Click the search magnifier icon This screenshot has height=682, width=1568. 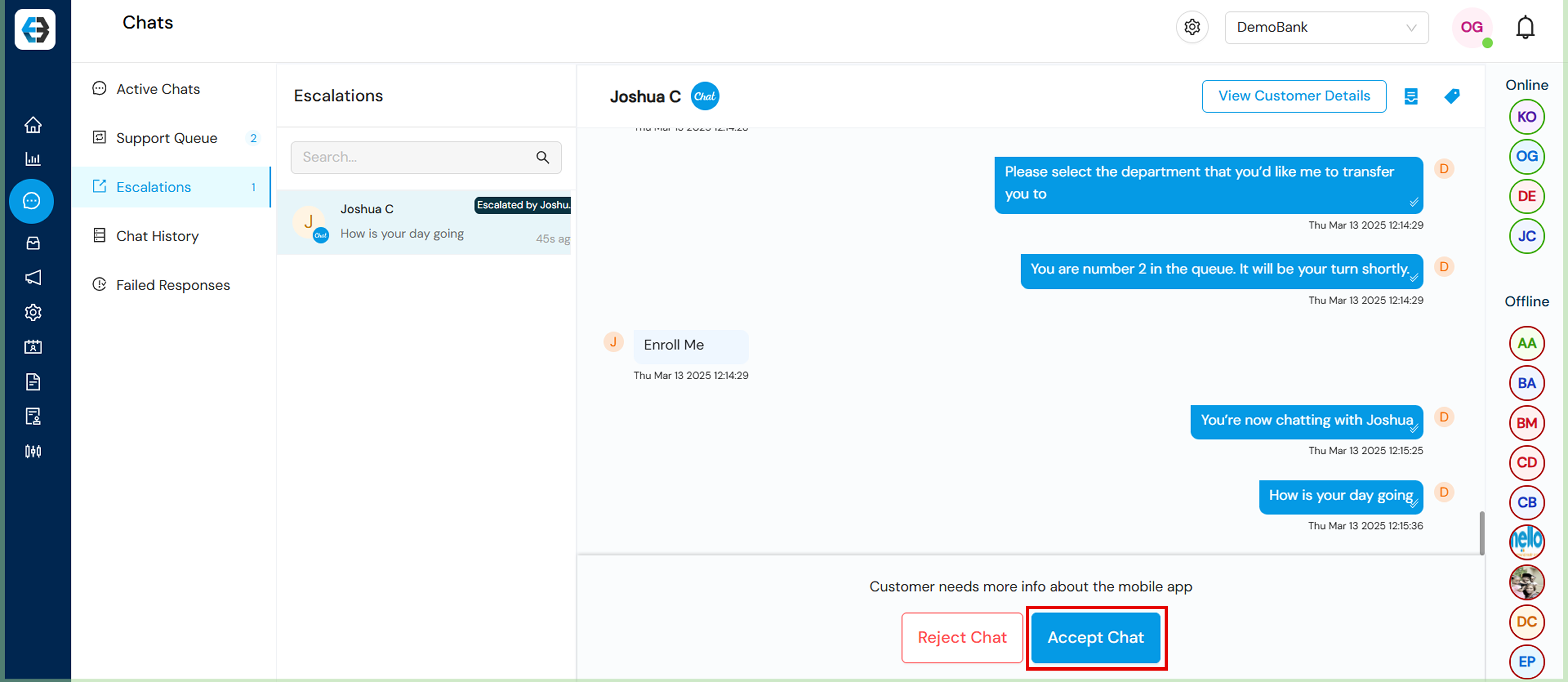(x=542, y=158)
